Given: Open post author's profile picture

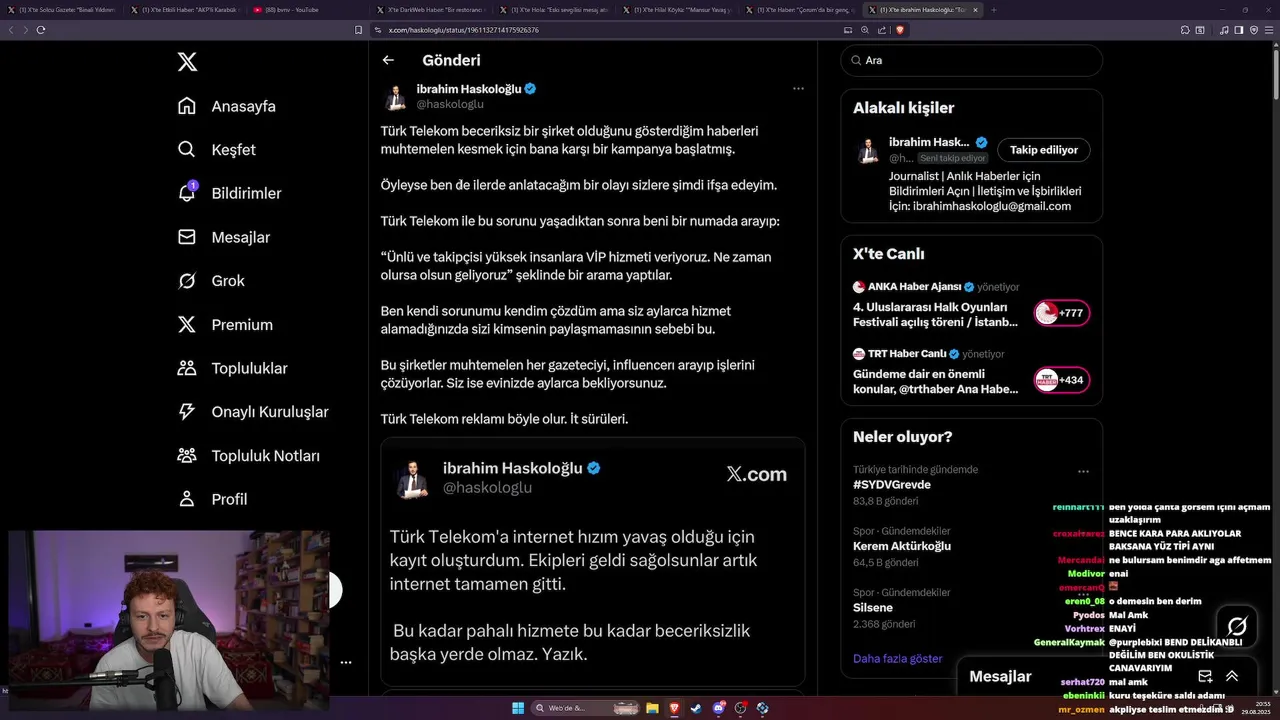Looking at the screenshot, I should 396,97.
